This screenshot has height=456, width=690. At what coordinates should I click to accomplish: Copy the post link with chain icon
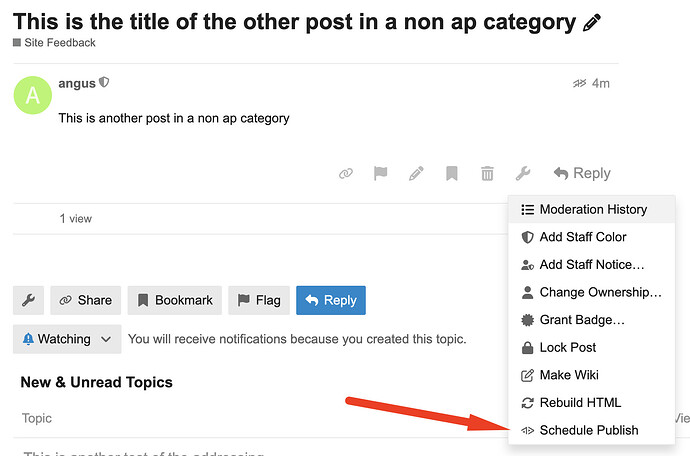click(346, 173)
